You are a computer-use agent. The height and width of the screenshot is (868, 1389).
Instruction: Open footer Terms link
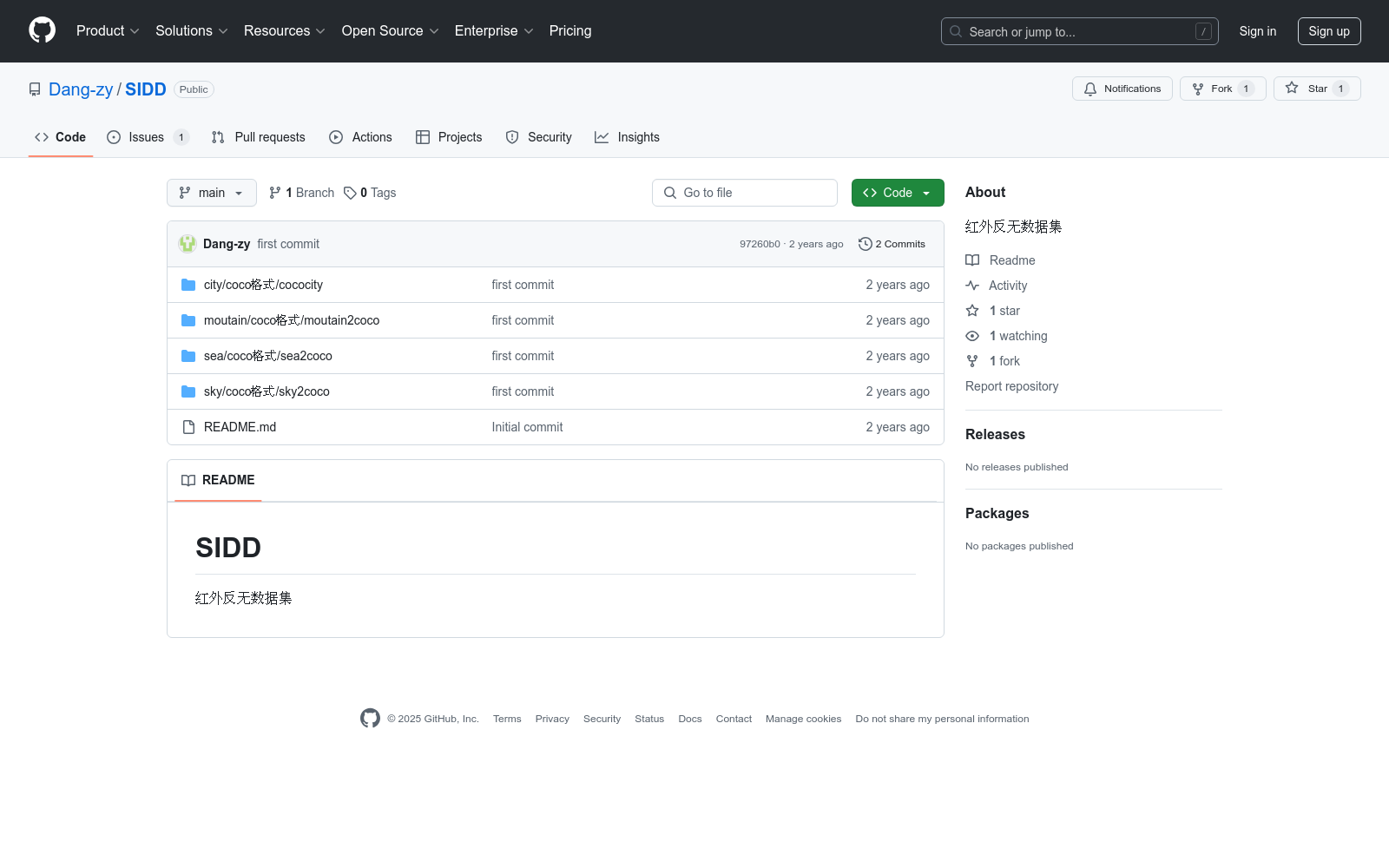click(x=507, y=719)
